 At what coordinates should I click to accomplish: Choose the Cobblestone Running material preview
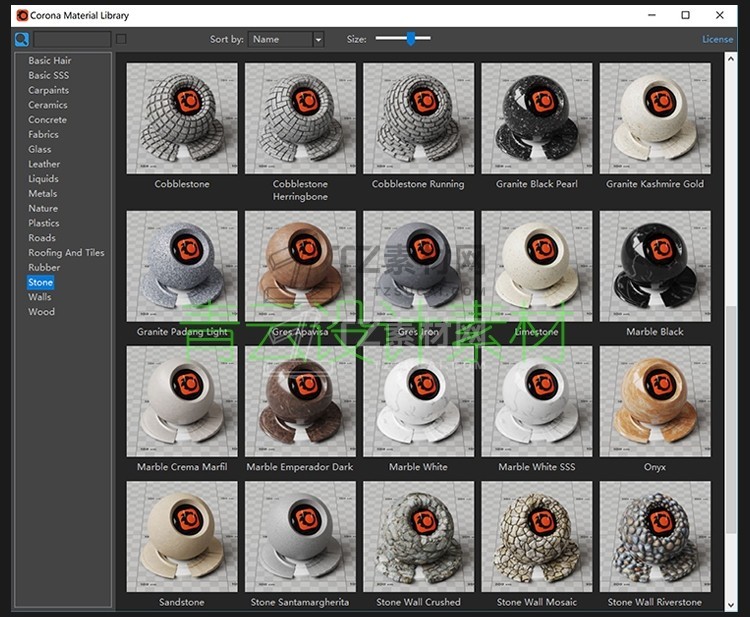[x=419, y=118]
